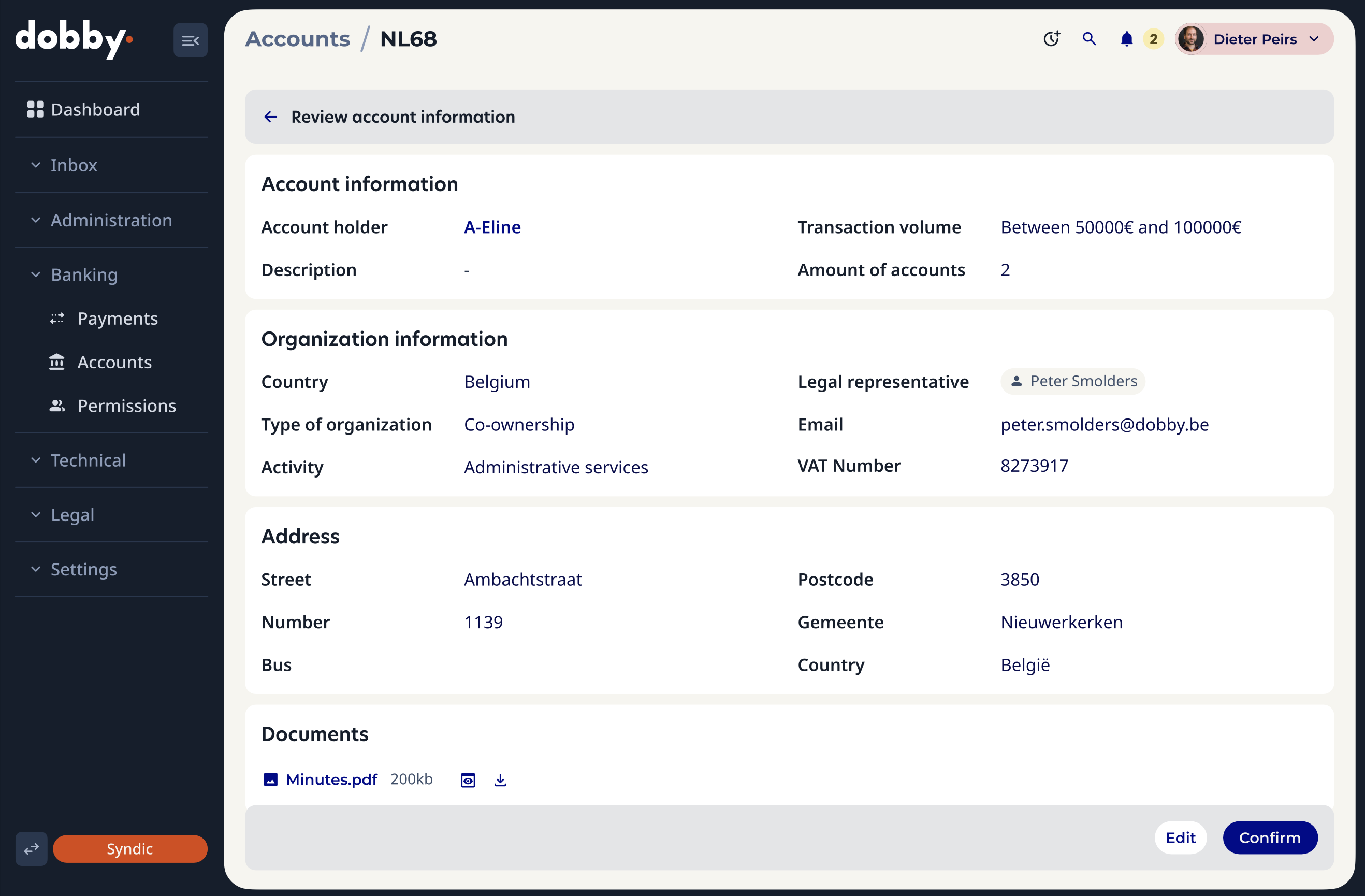Collapse the sidebar menu icon
The height and width of the screenshot is (896, 1365).
click(x=190, y=40)
